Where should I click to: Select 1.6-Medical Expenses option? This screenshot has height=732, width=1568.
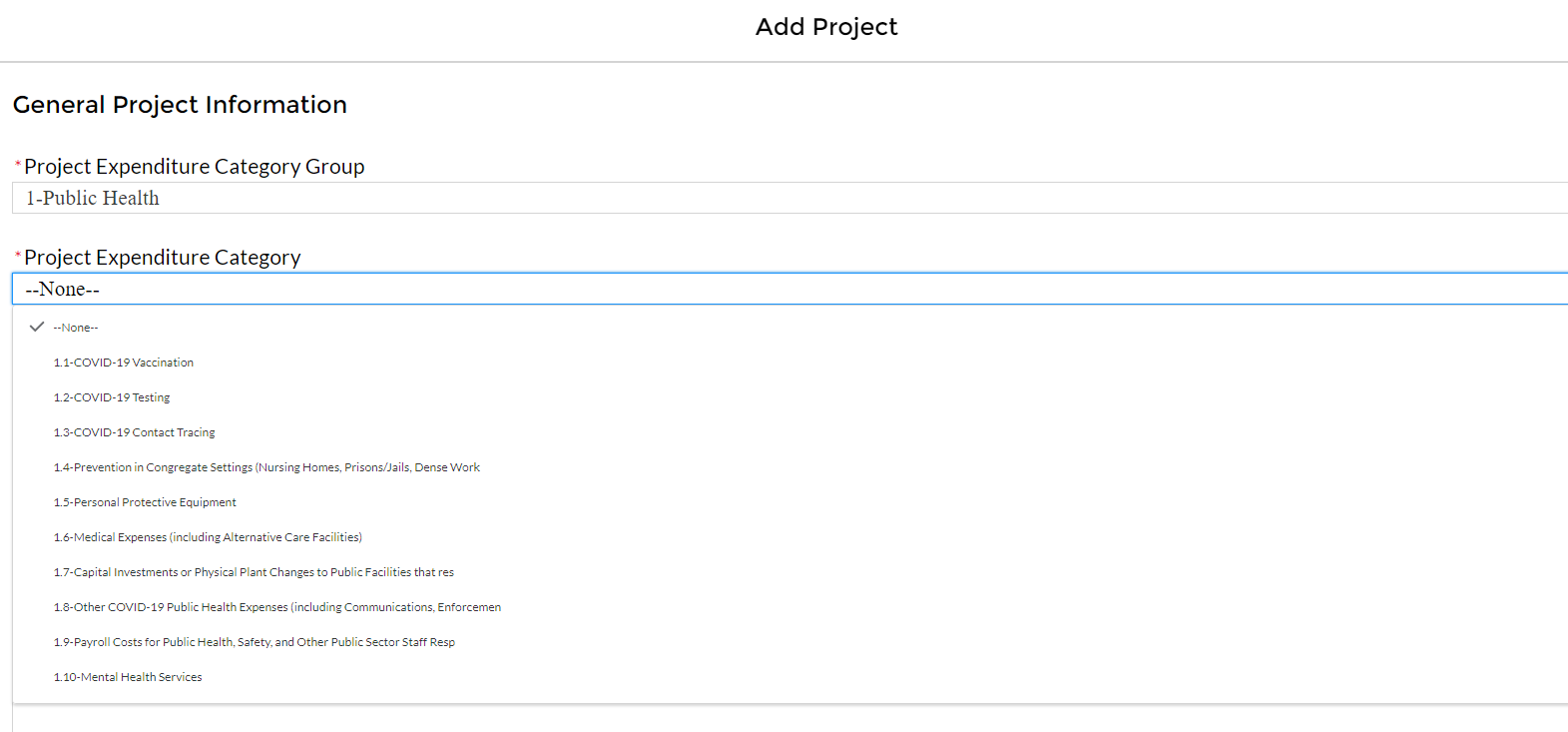click(208, 537)
